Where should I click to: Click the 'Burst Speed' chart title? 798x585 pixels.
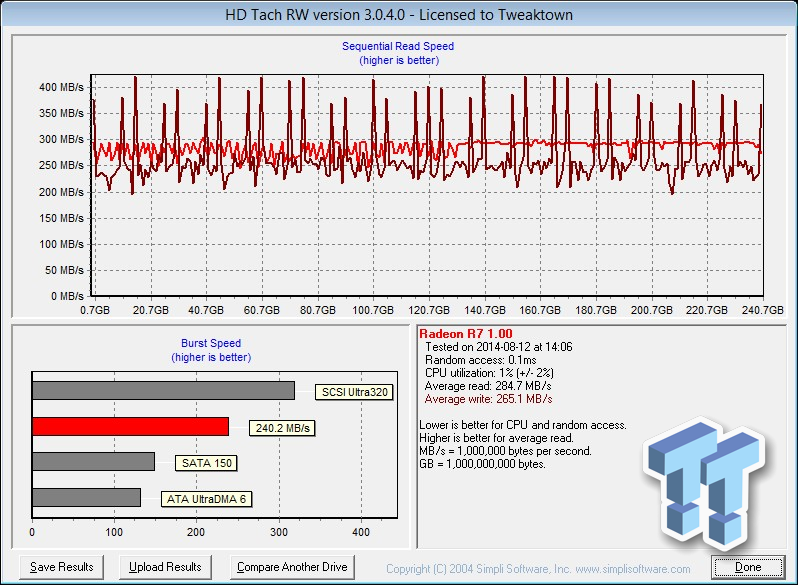pyautogui.click(x=211, y=343)
